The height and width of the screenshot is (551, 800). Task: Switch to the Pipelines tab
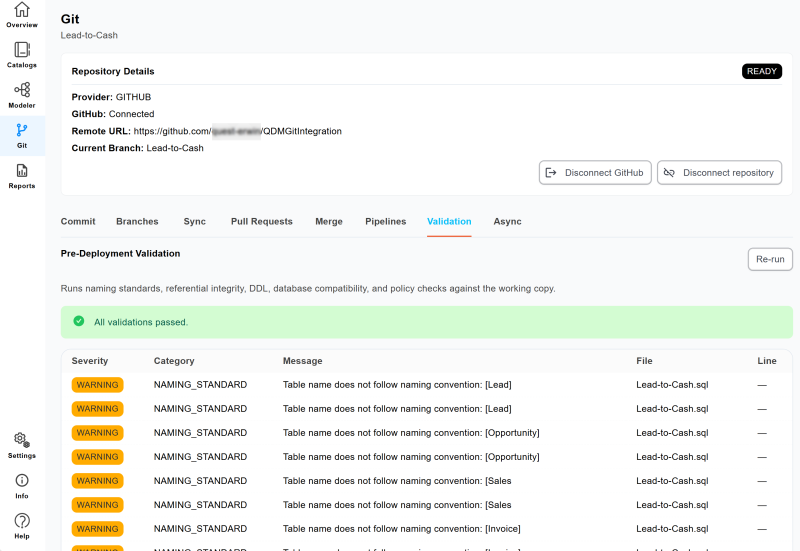click(386, 221)
